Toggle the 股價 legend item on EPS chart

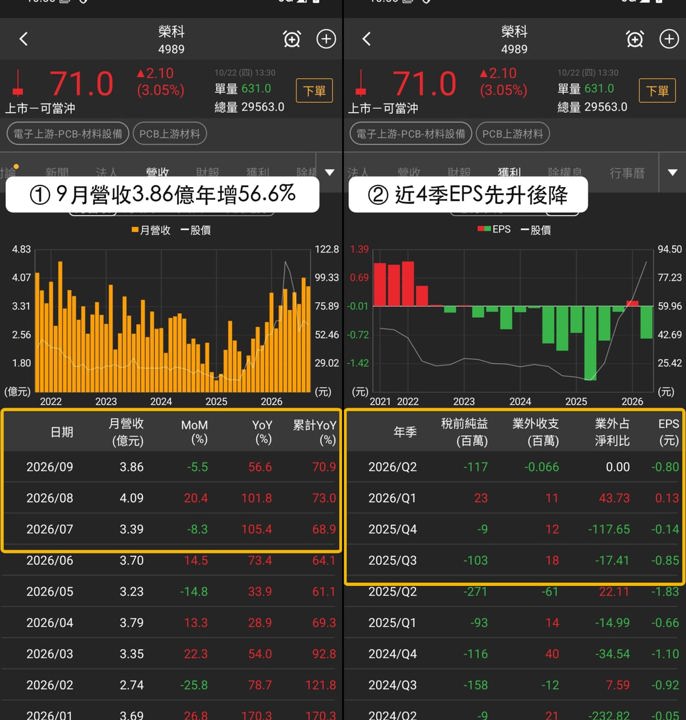pos(536,230)
